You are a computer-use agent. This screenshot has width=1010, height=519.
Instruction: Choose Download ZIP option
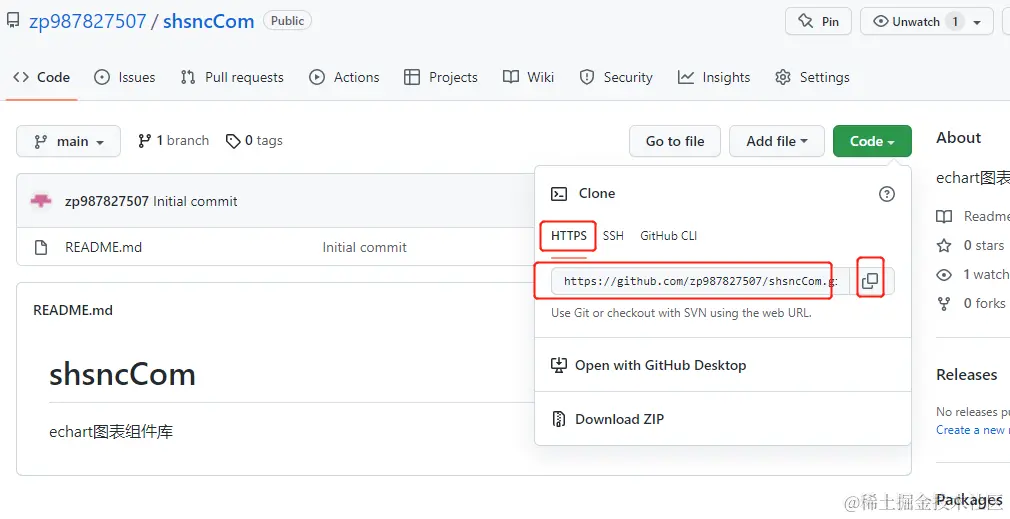tap(619, 419)
